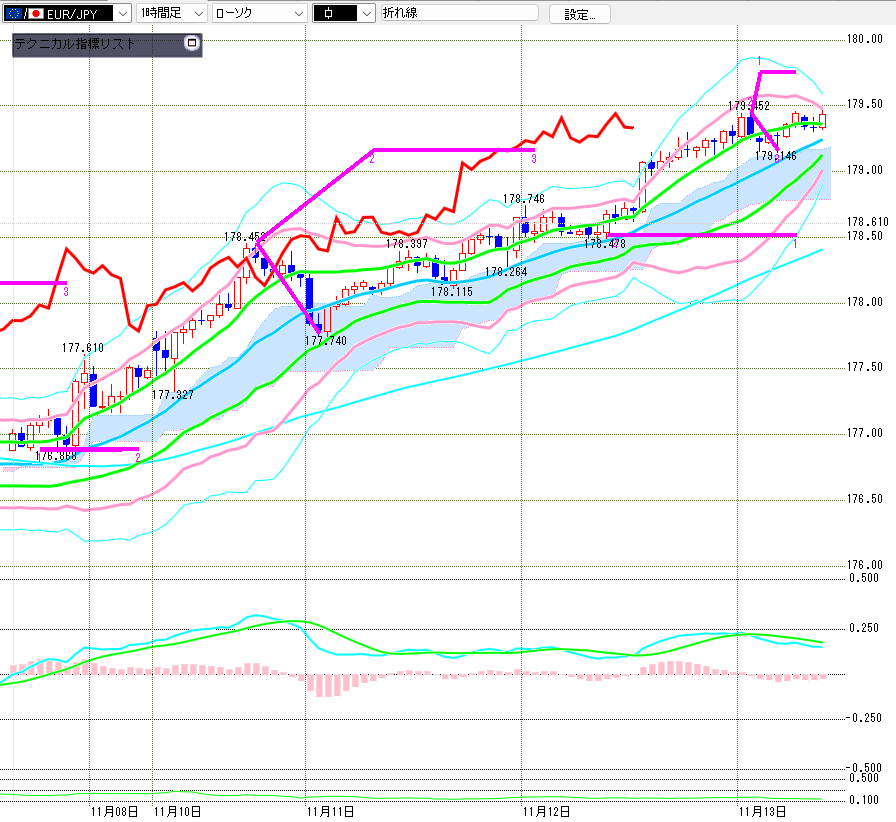Click the EU and Japan flag icon

(x=23, y=13)
